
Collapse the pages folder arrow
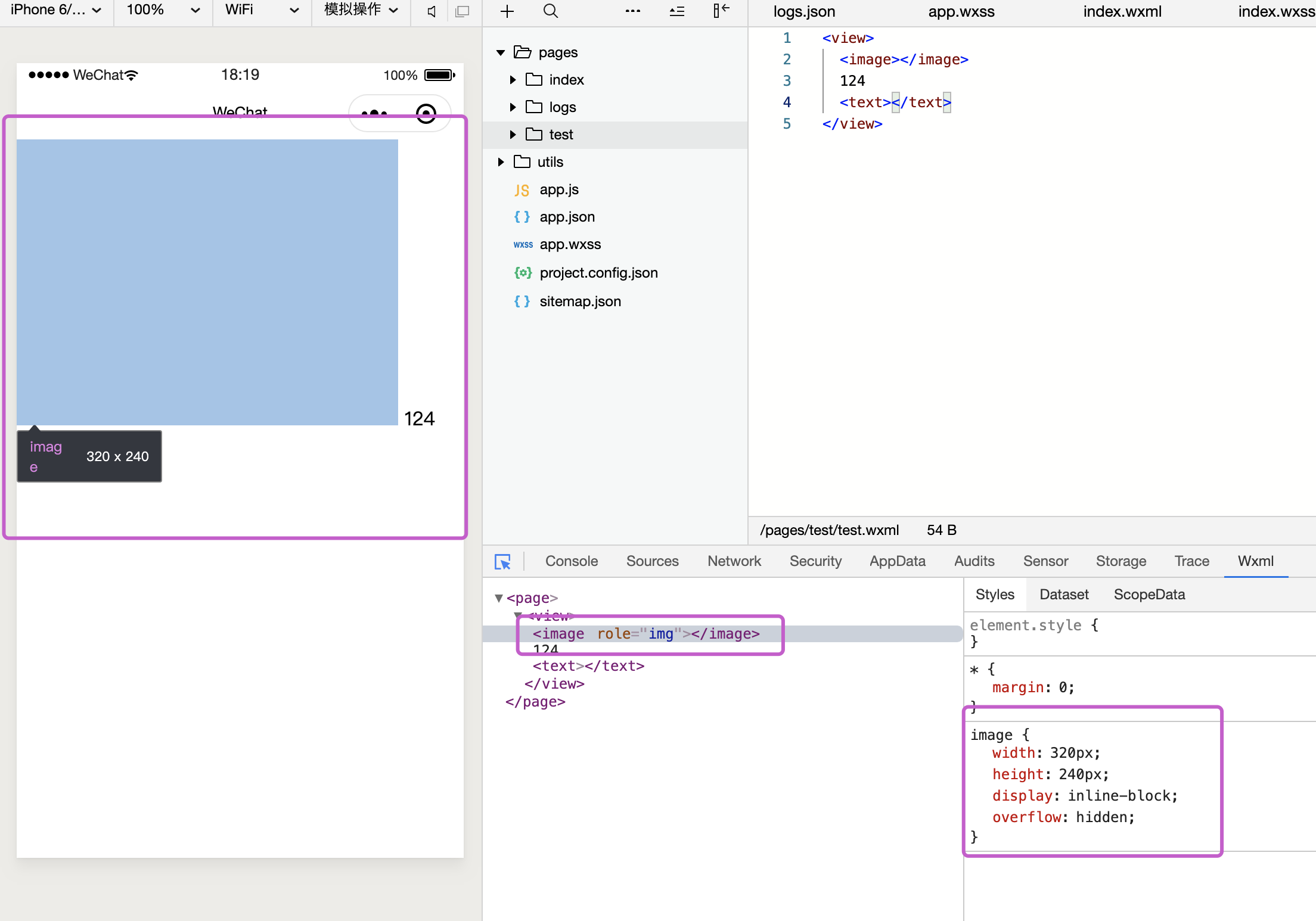[501, 53]
